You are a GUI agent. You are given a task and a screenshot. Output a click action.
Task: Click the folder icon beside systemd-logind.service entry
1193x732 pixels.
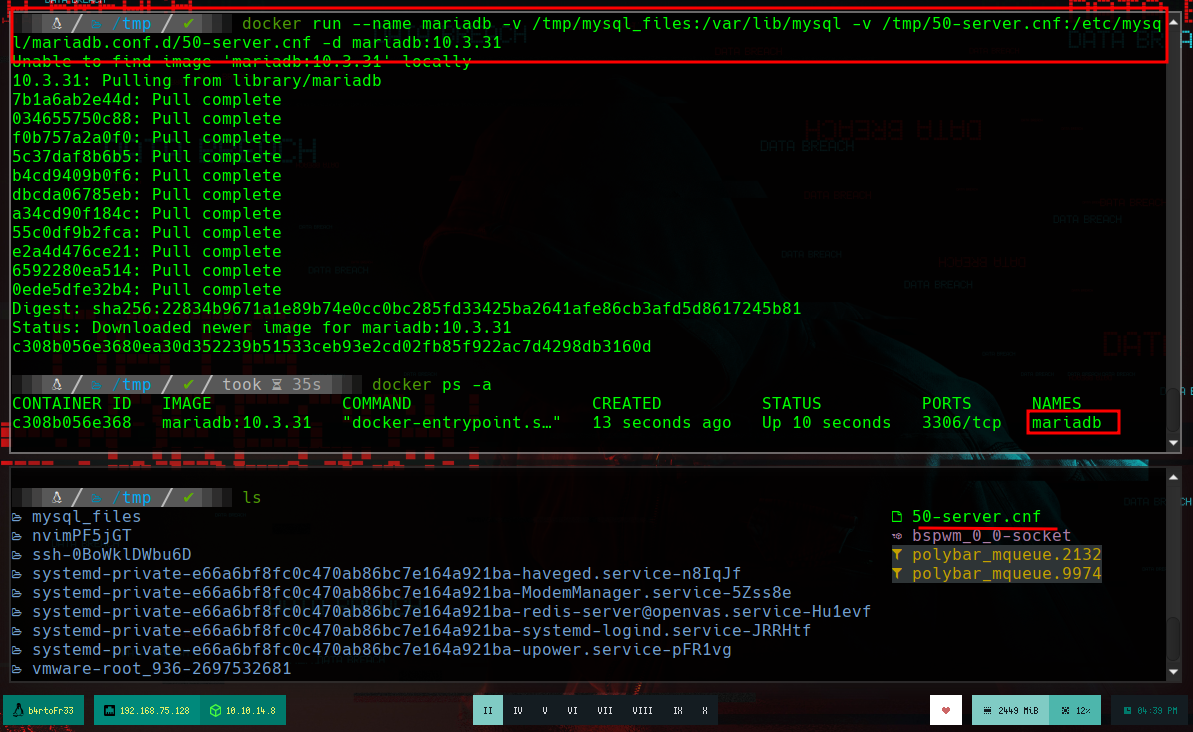[17, 631]
